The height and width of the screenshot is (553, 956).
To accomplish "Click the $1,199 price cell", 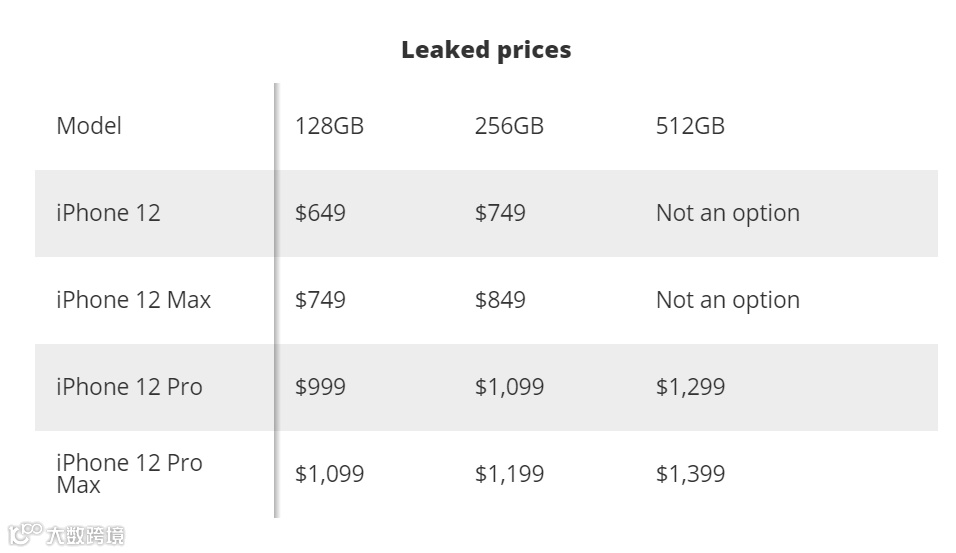I will (509, 474).
